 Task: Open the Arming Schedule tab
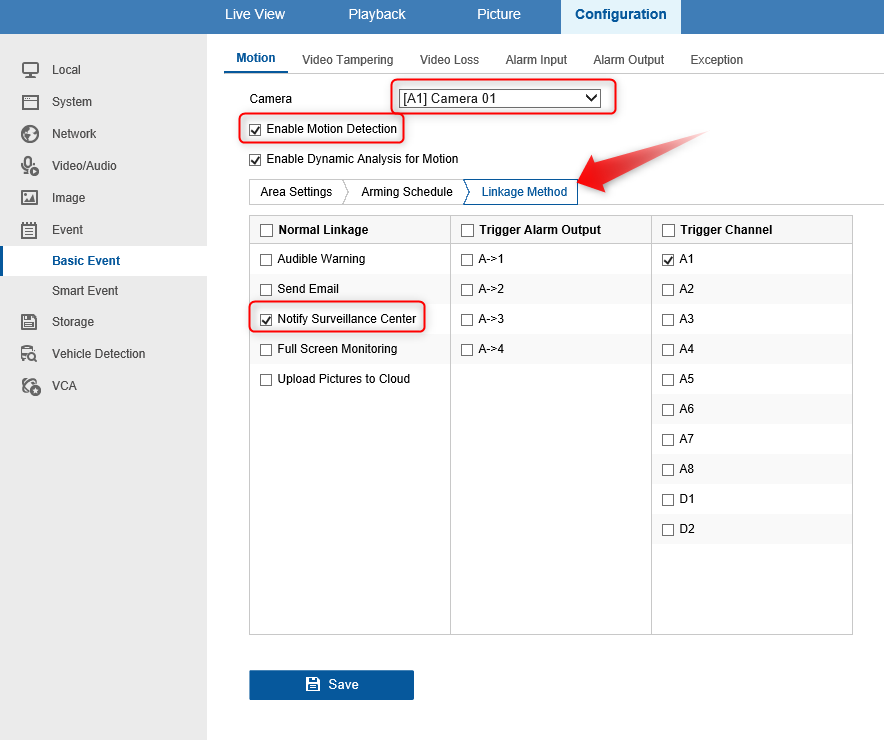(406, 192)
